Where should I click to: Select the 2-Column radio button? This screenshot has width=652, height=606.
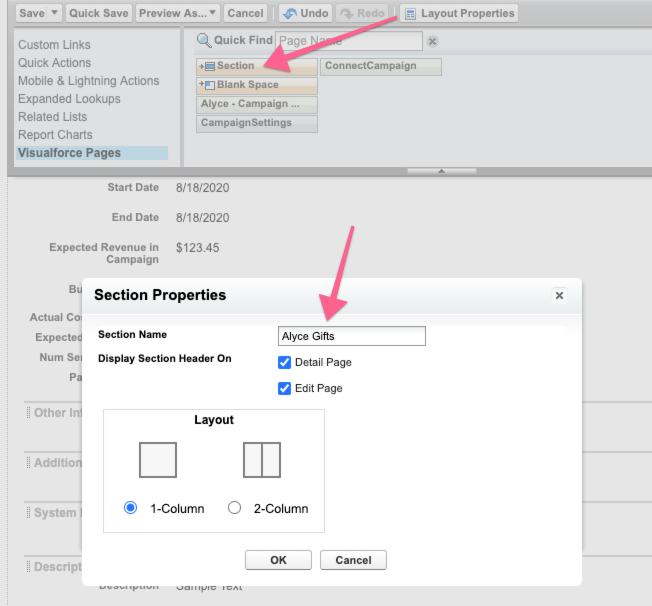[235, 508]
